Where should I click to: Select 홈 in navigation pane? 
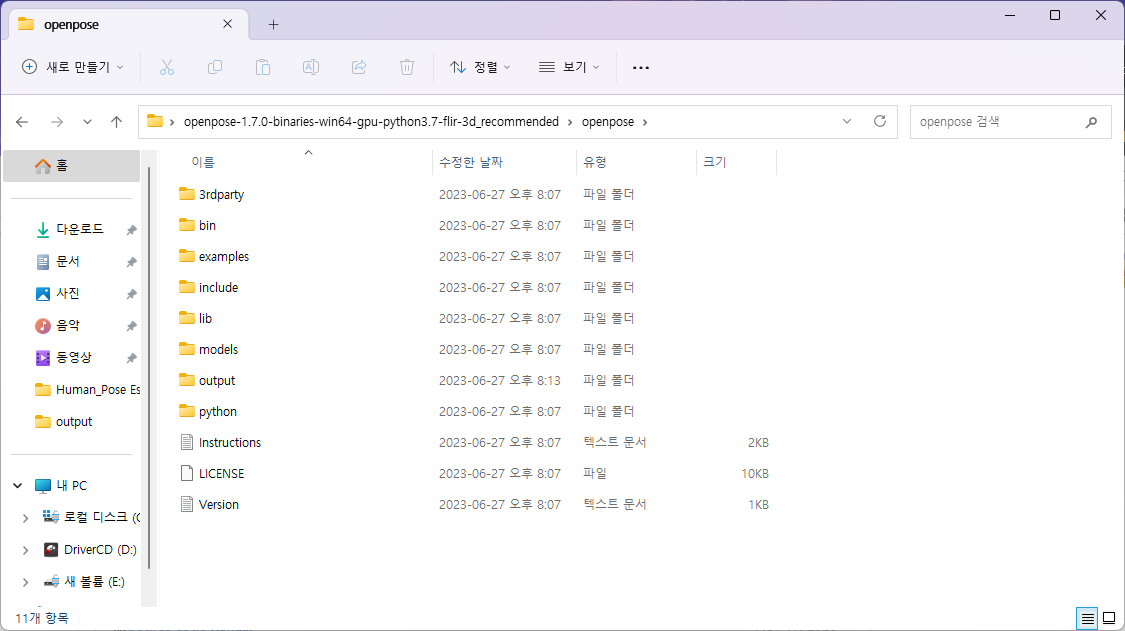[72, 166]
